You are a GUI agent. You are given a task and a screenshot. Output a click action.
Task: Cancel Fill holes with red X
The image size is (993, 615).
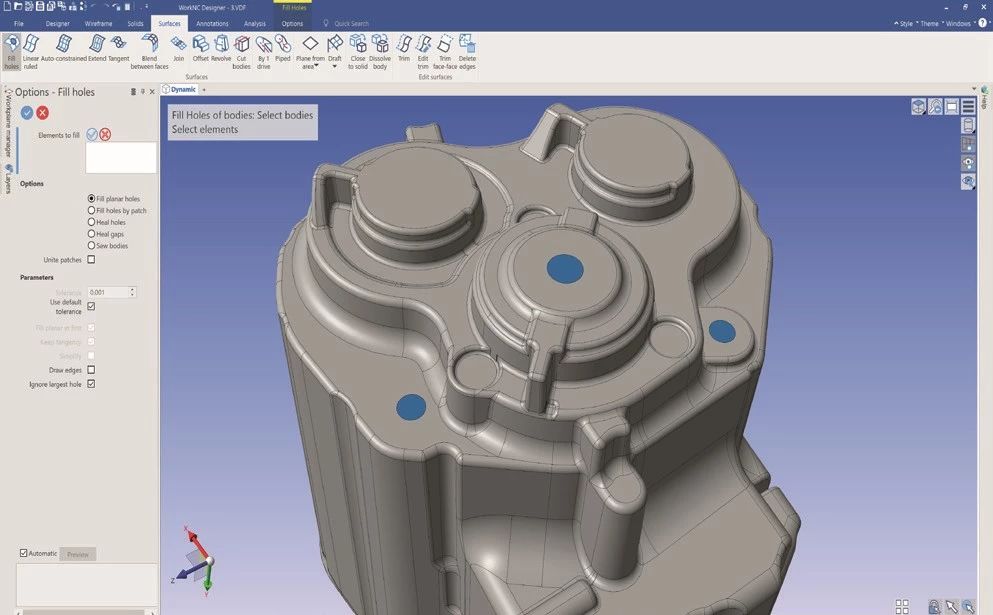tap(42, 113)
